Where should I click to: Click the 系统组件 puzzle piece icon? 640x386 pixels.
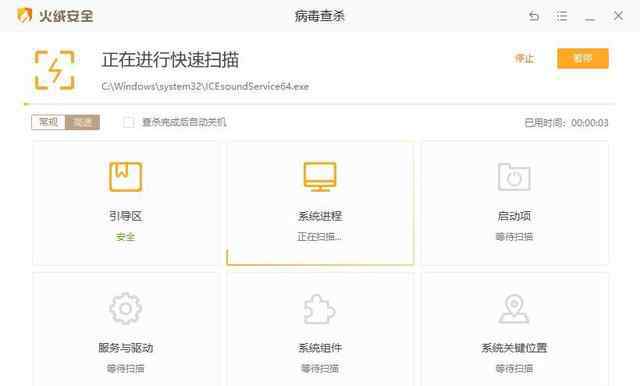320,309
